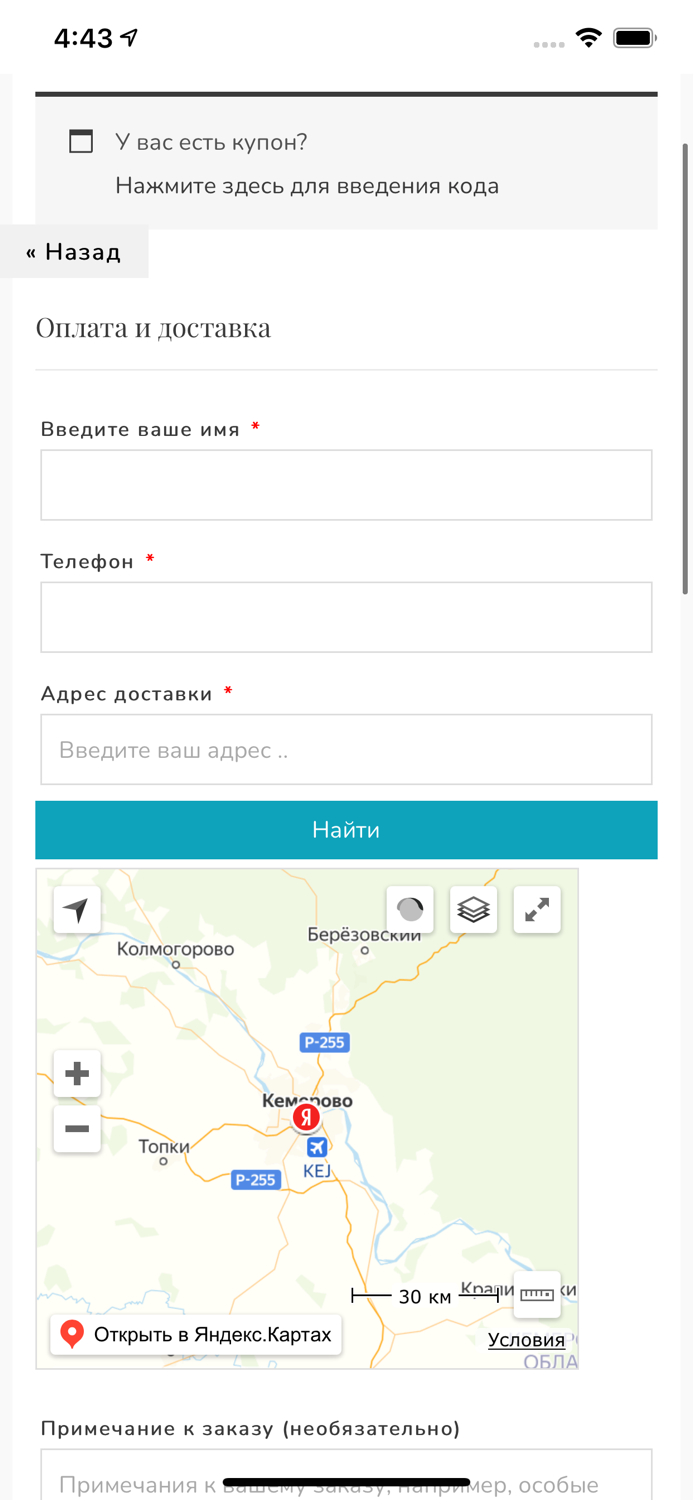Click the Р-255 road label on the map
The image size is (693, 1500).
325,1042
